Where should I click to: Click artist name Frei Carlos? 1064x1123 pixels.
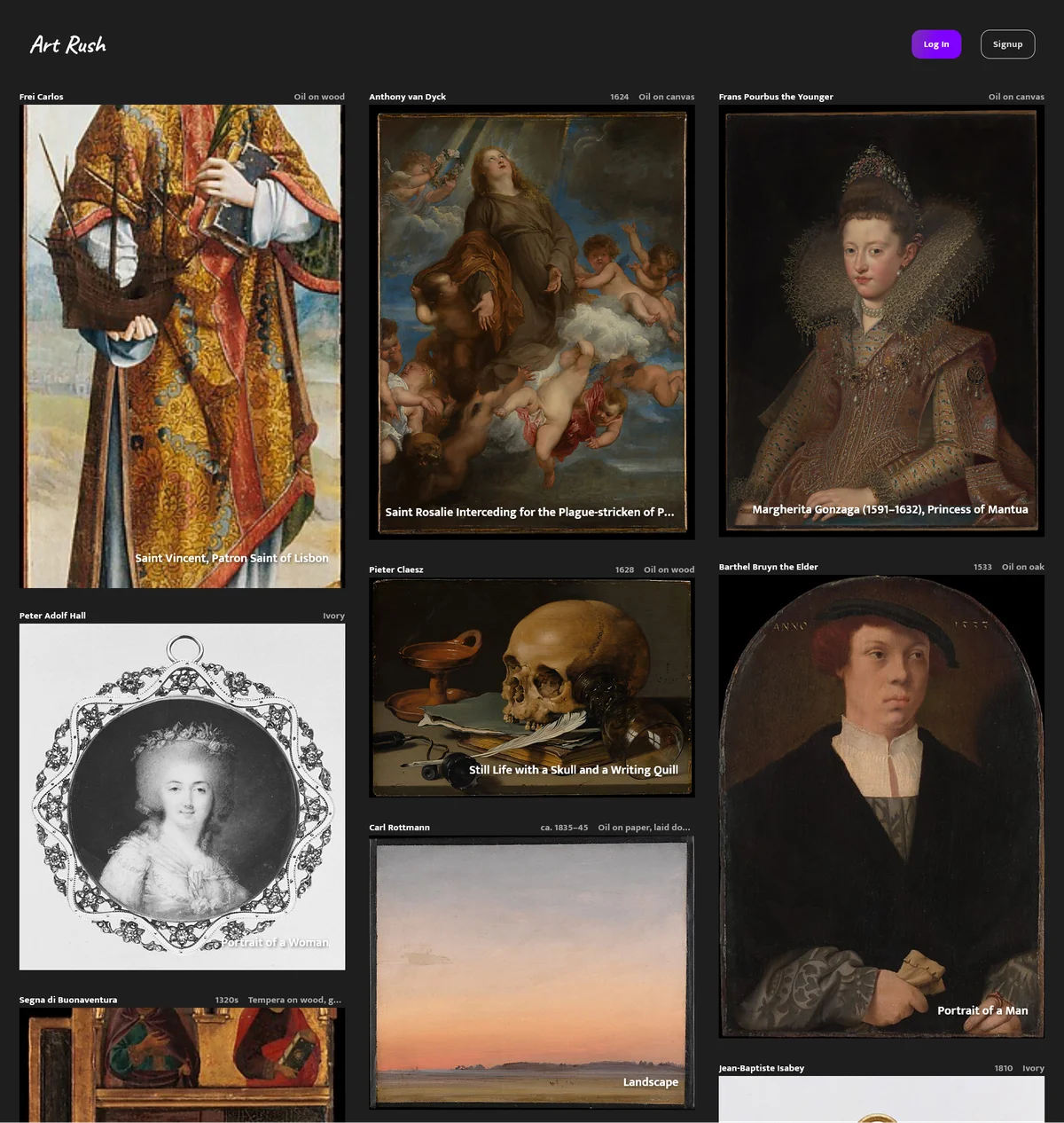click(x=42, y=97)
